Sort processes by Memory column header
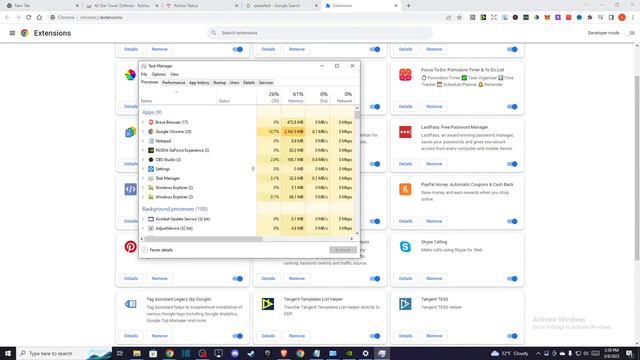The height and width of the screenshot is (360, 640). coord(293,97)
